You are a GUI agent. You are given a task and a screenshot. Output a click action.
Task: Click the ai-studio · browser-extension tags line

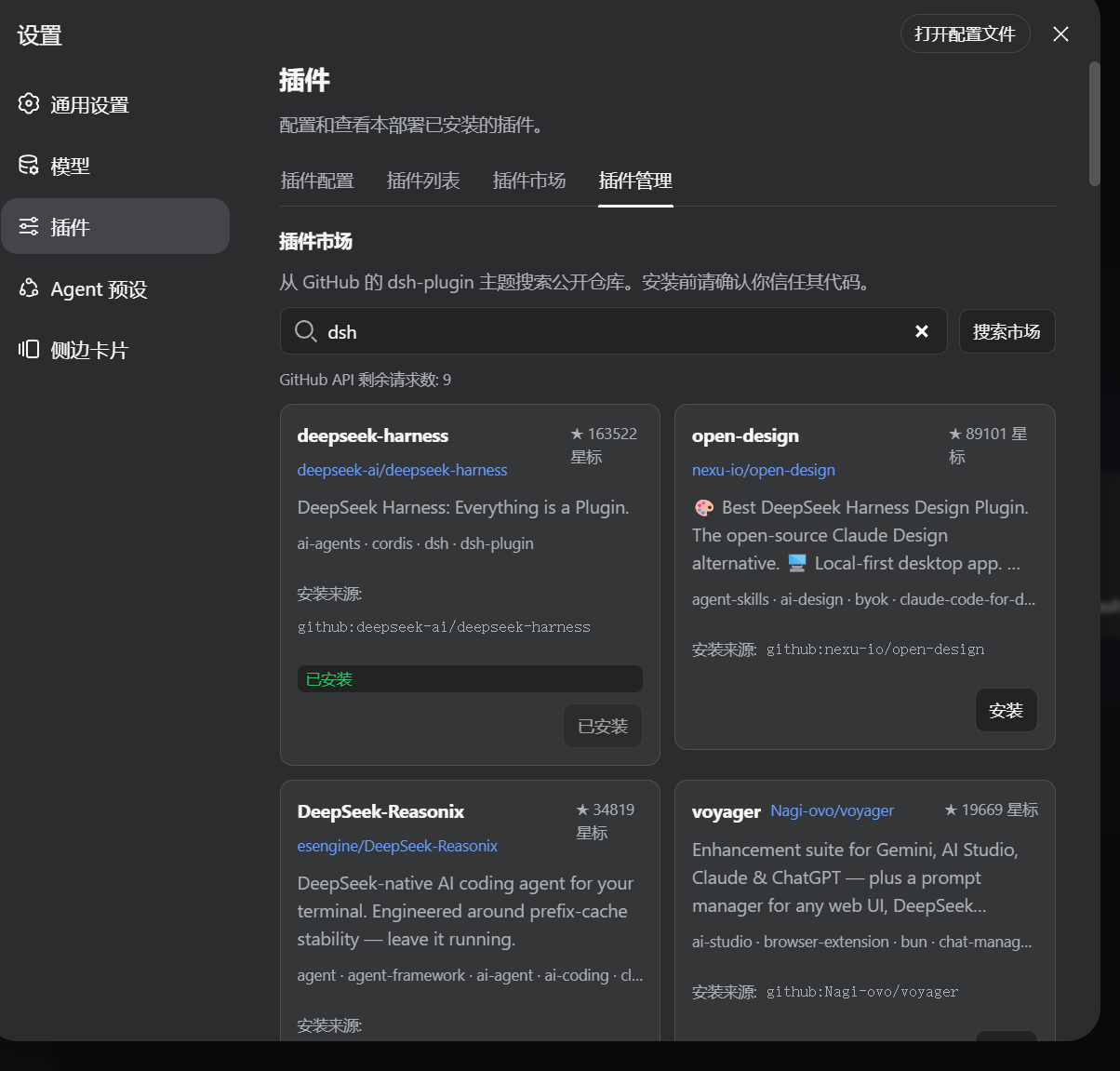tap(861, 942)
